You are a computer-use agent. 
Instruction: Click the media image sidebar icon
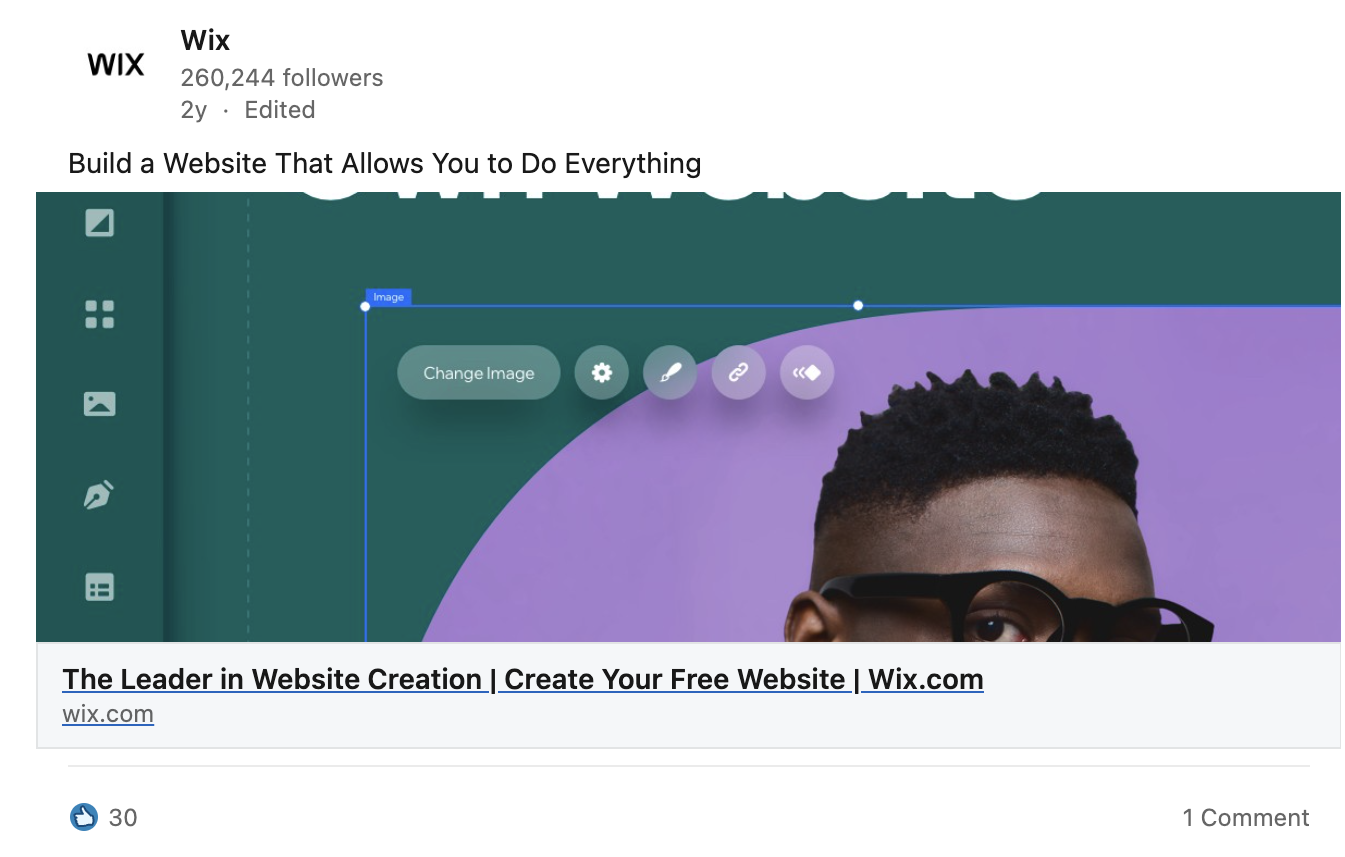(x=99, y=404)
